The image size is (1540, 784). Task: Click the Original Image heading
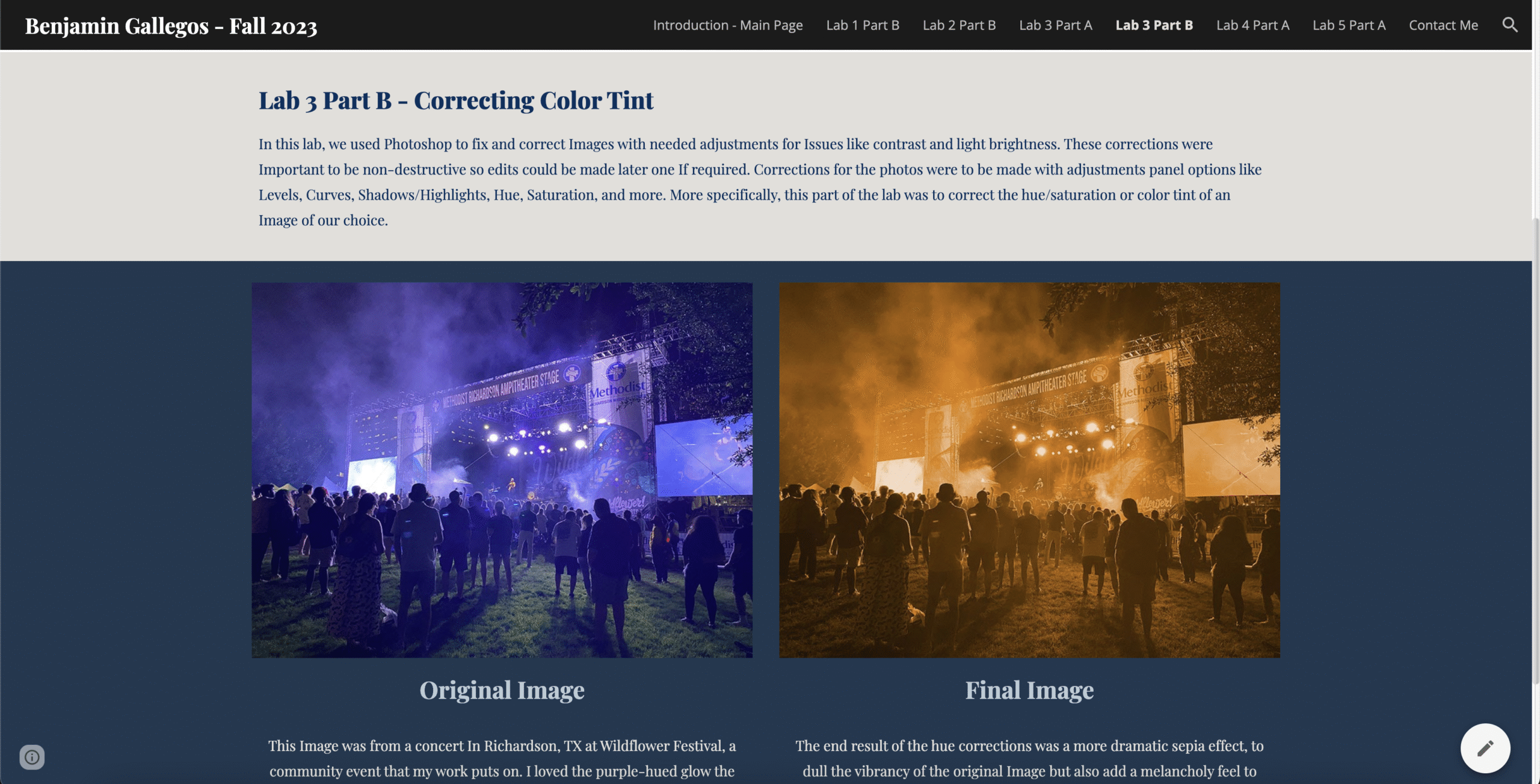point(502,690)
